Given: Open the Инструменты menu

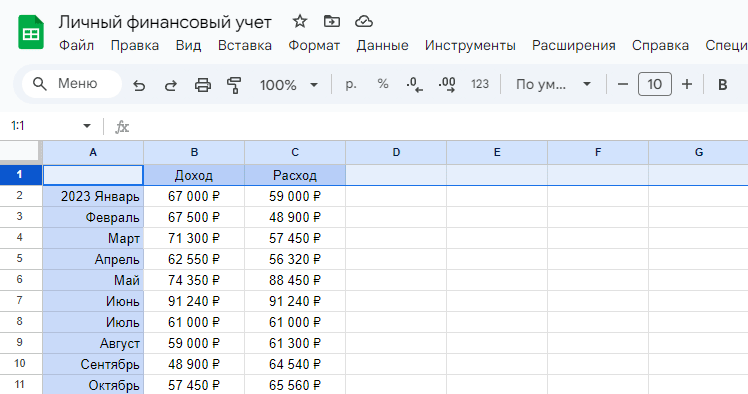Looking at the screenshot, I should [470, 45].
